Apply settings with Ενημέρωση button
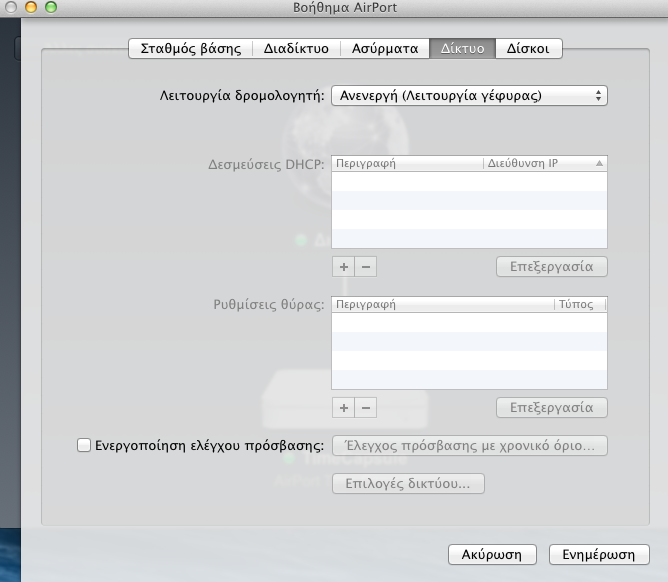Image resolution: width=668 pixels, height=582 pixels. tap(599, 554)
